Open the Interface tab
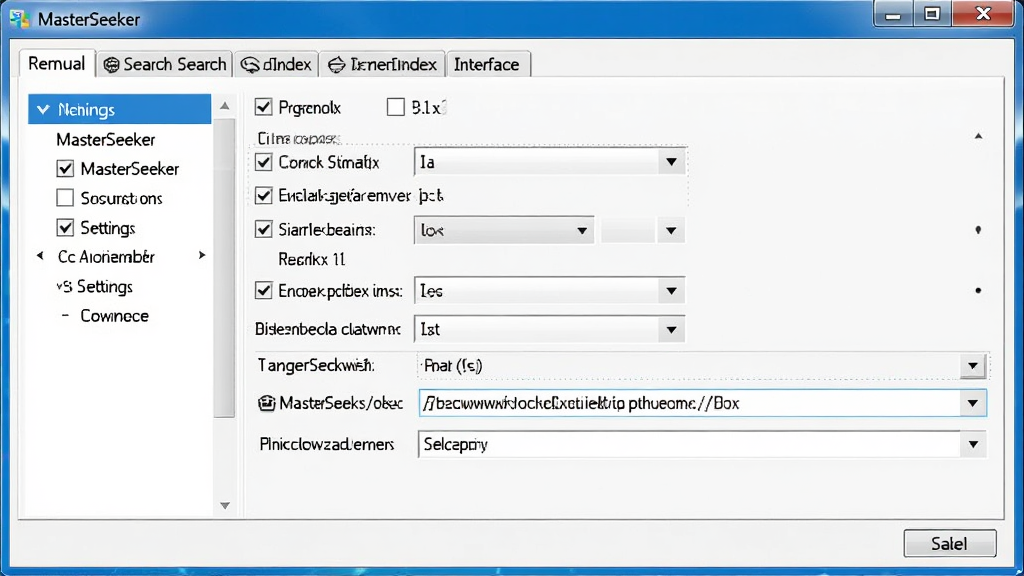This screenshot has width=1024, height=576. point(487,64)
